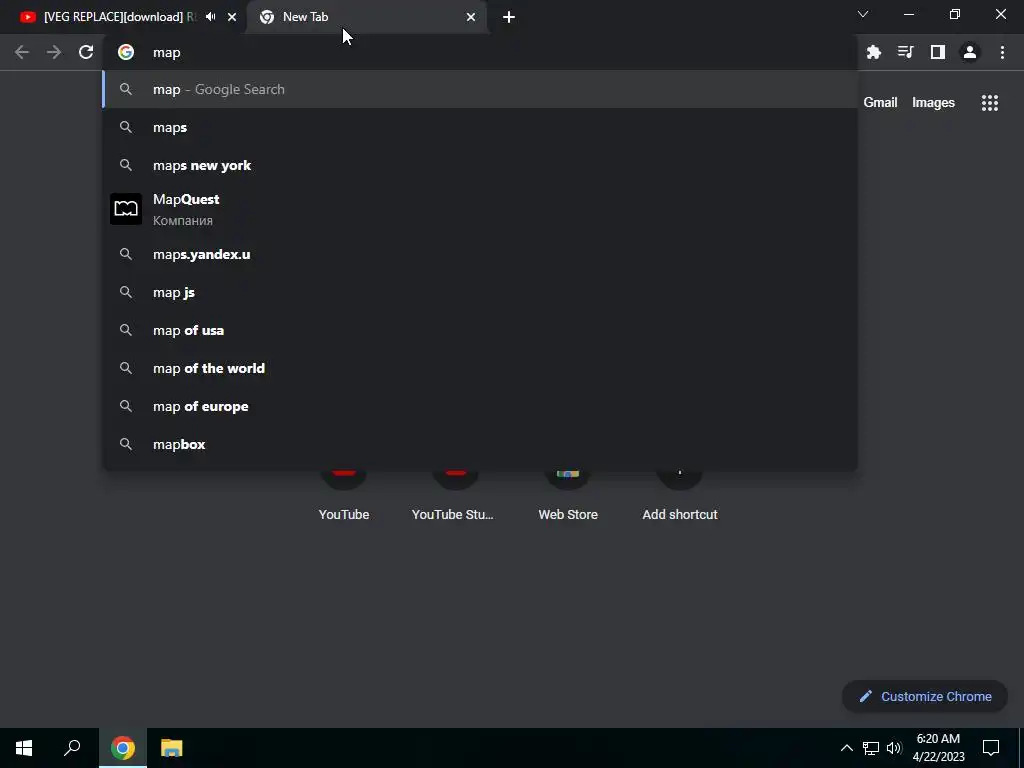Open the profile avatar menu
The width and height of the screenshot is (1024, 768).
pyautogui.click(x=970, y=52)
